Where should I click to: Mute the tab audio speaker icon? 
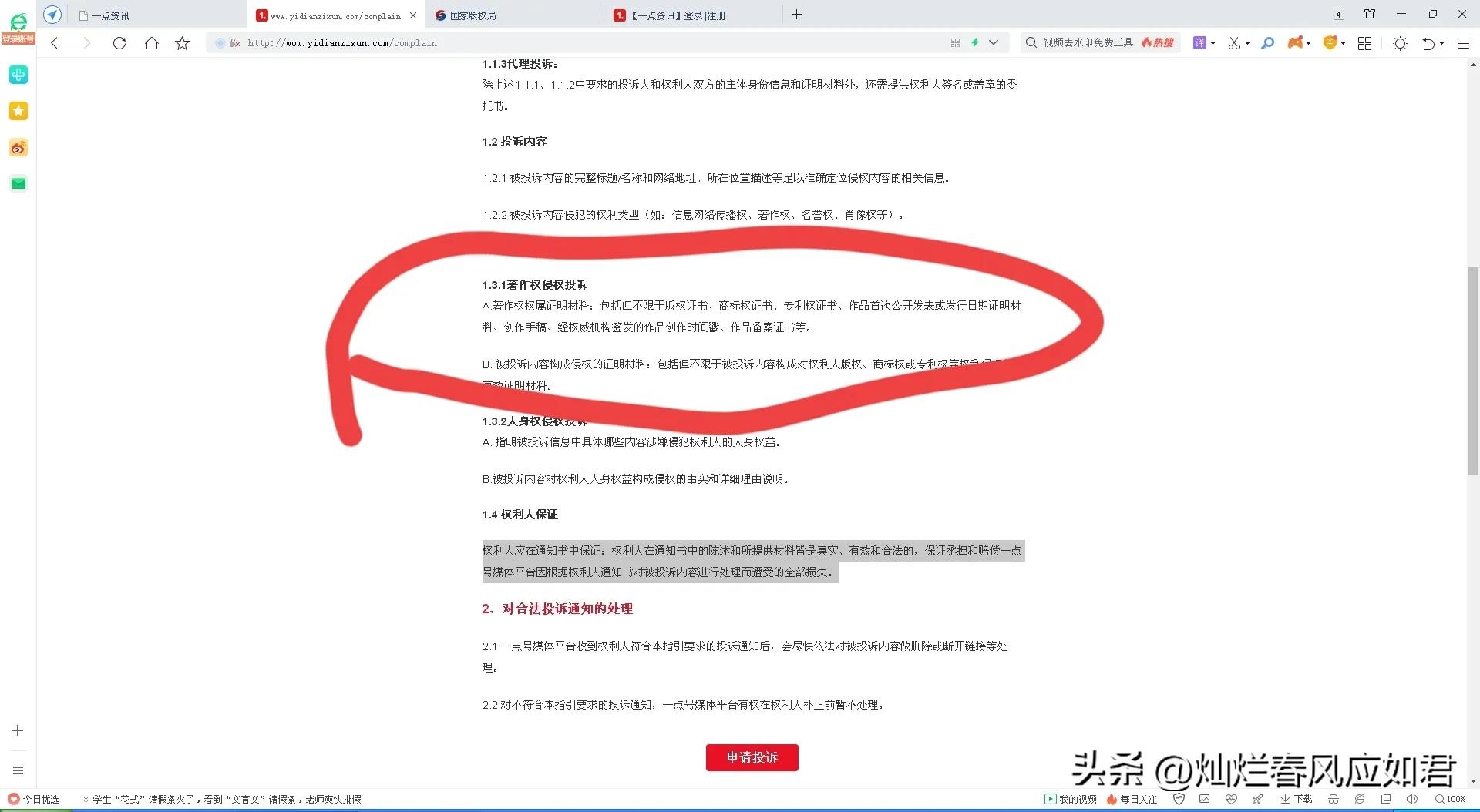point(1412,799)
